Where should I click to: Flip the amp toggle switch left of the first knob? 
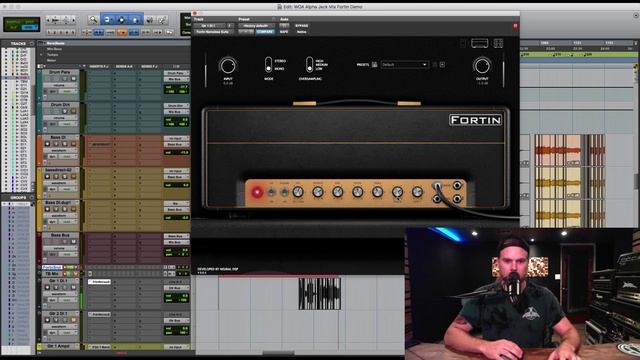click(x=284, y=192)
